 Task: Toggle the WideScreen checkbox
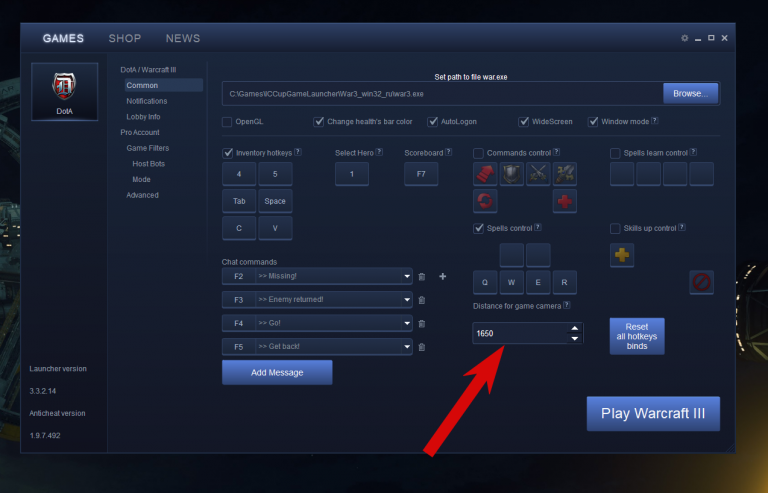524,121
